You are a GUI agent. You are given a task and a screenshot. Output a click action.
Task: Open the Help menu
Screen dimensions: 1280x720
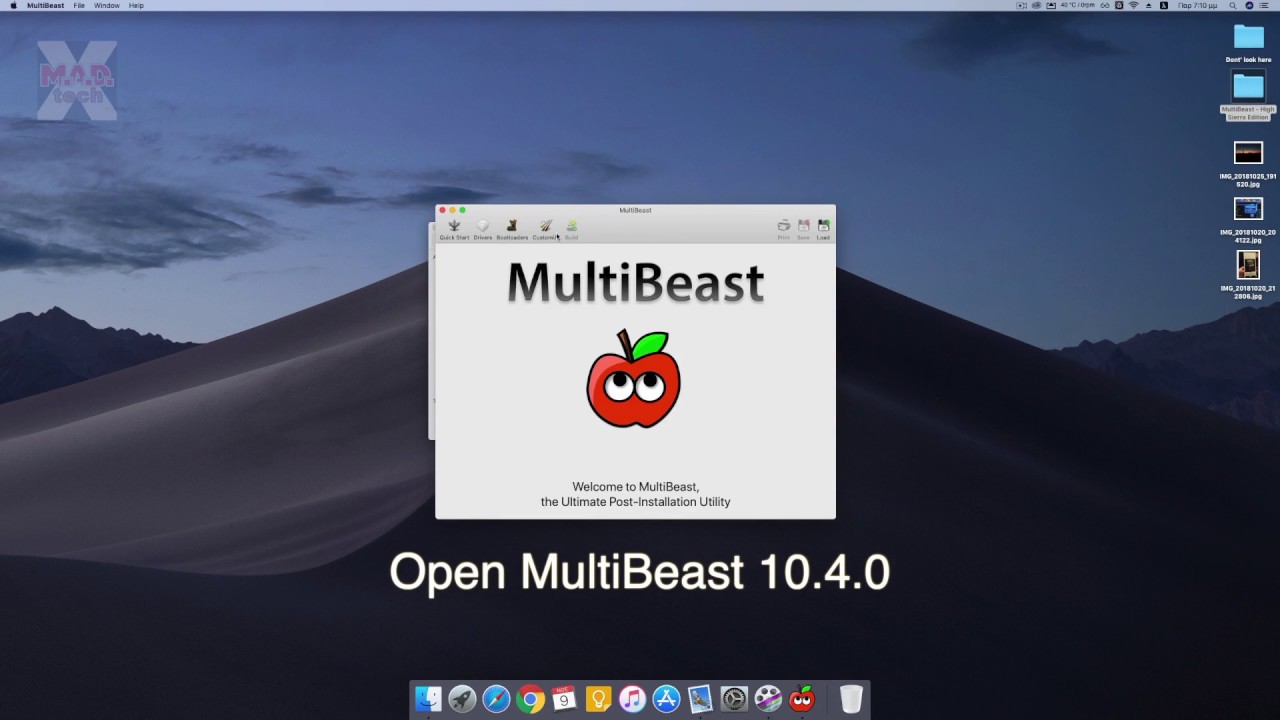coord(136,5)
